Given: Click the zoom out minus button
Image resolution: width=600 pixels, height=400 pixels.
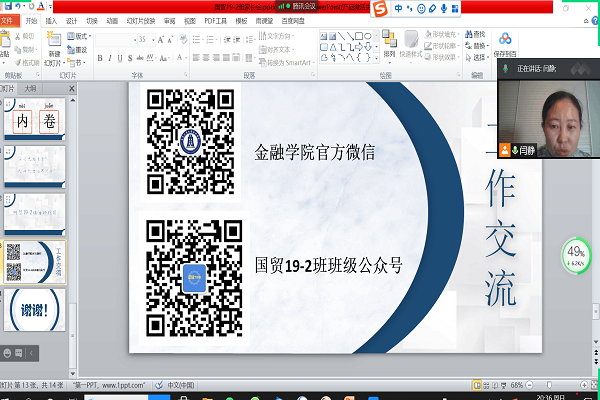Looking at the screenshot, I should coord(530,385).
